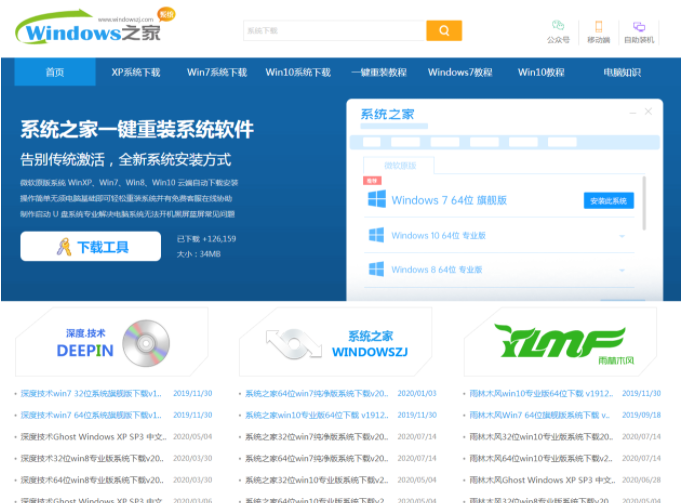Click the 安装此系统 install button
681x503 pixels.
(609, 201)
